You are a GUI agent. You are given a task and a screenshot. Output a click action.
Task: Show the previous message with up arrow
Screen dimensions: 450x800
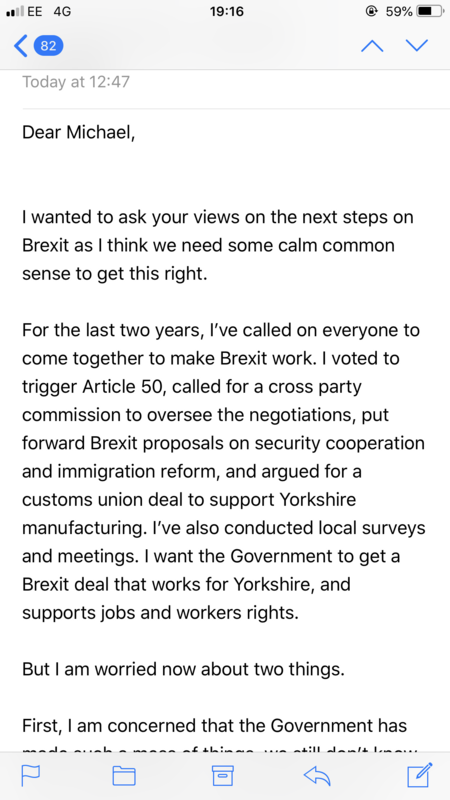pyautogui.click(x=372, y=46)
